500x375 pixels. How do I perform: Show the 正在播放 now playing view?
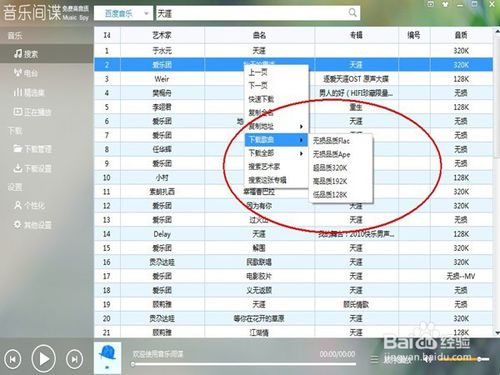pyautogui.click(x=32, y=112)
